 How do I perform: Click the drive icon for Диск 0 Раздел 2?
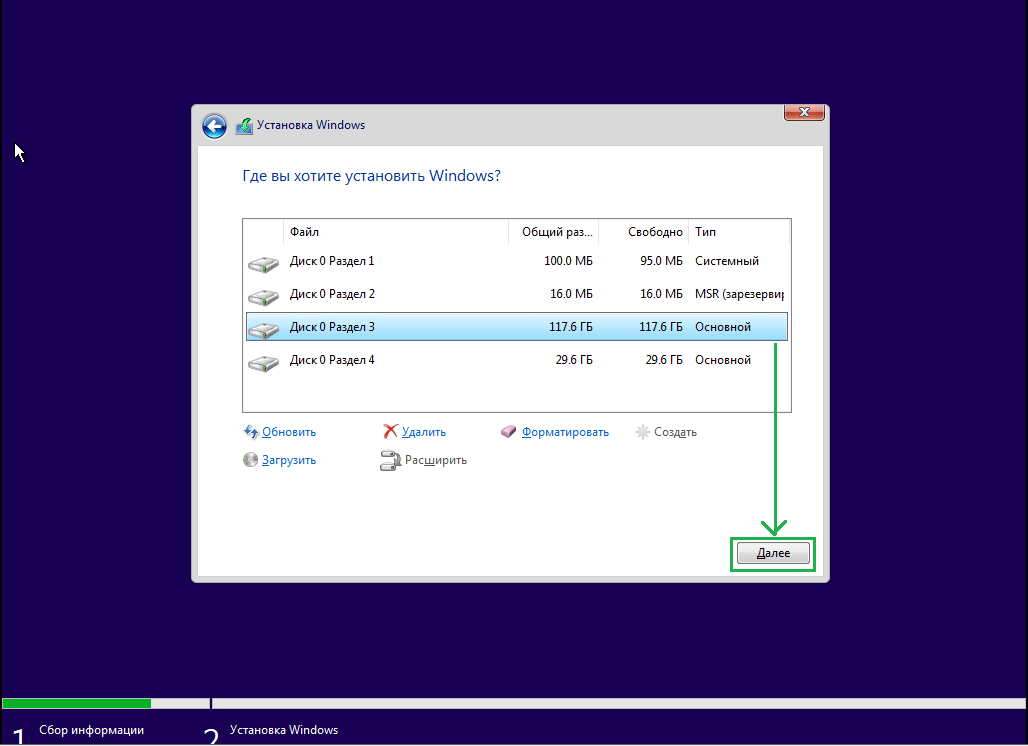[x=264, y=296]
